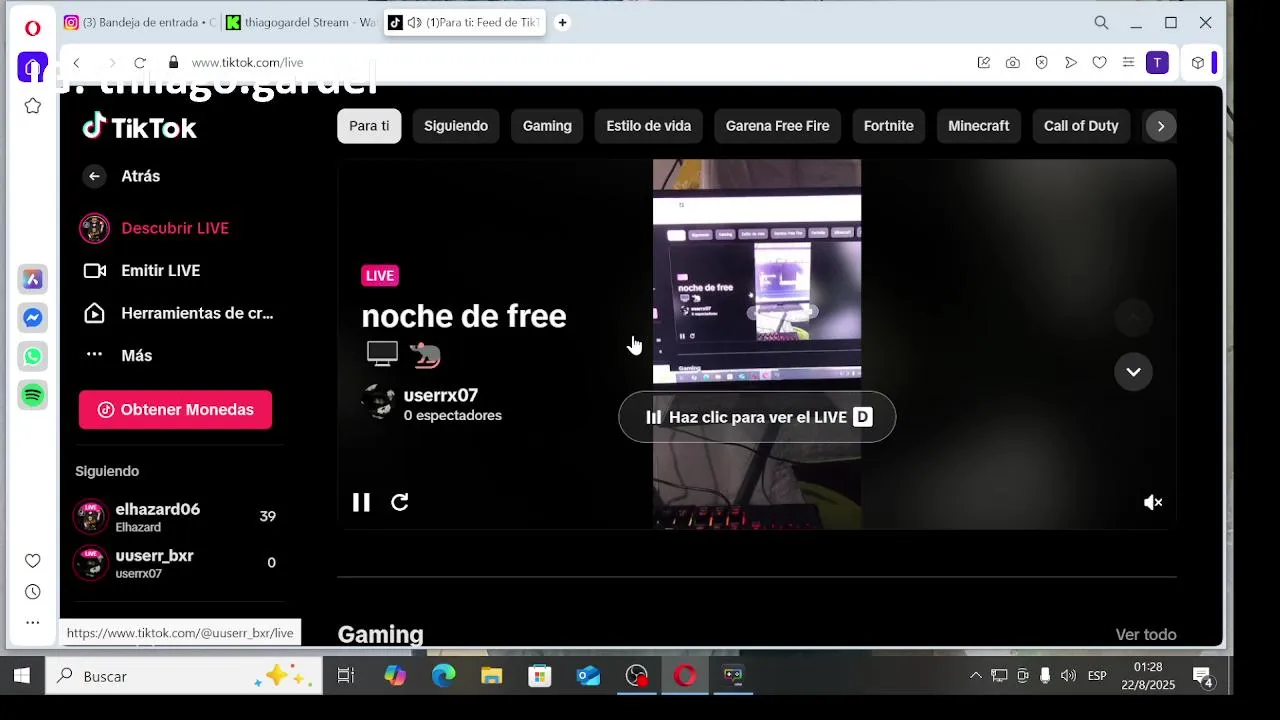Select the Fortnite category
This screenshot has height=720, width=1280.
[x=888, y=126]
